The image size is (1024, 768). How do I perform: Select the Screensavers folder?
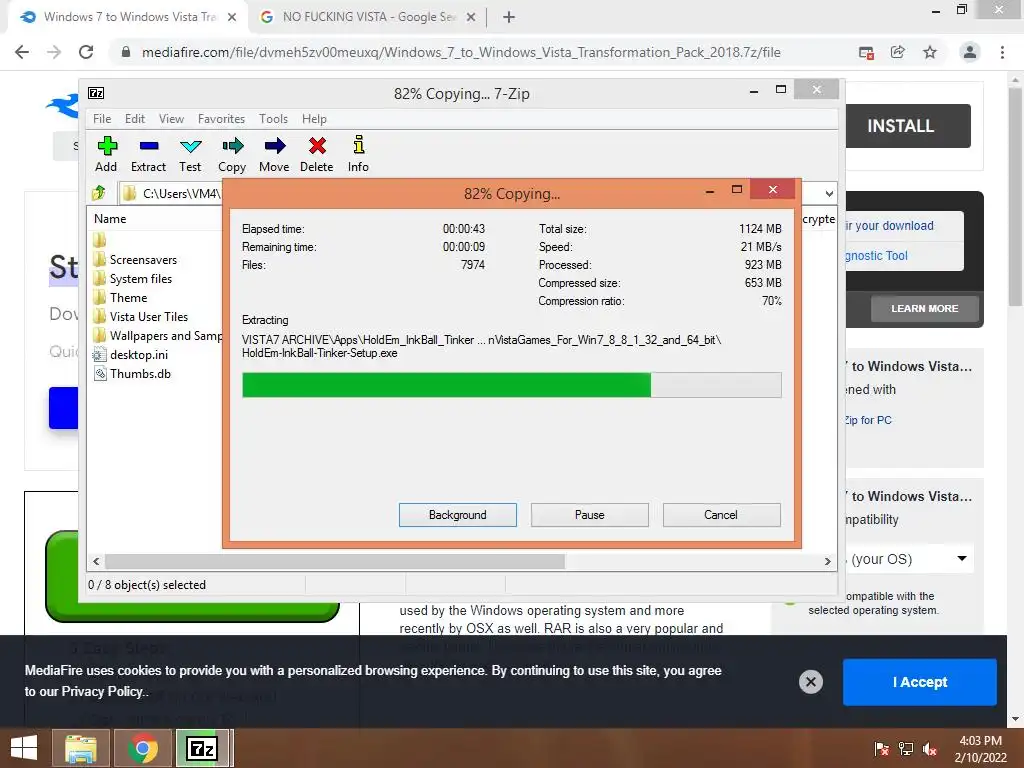click(143, 260)
